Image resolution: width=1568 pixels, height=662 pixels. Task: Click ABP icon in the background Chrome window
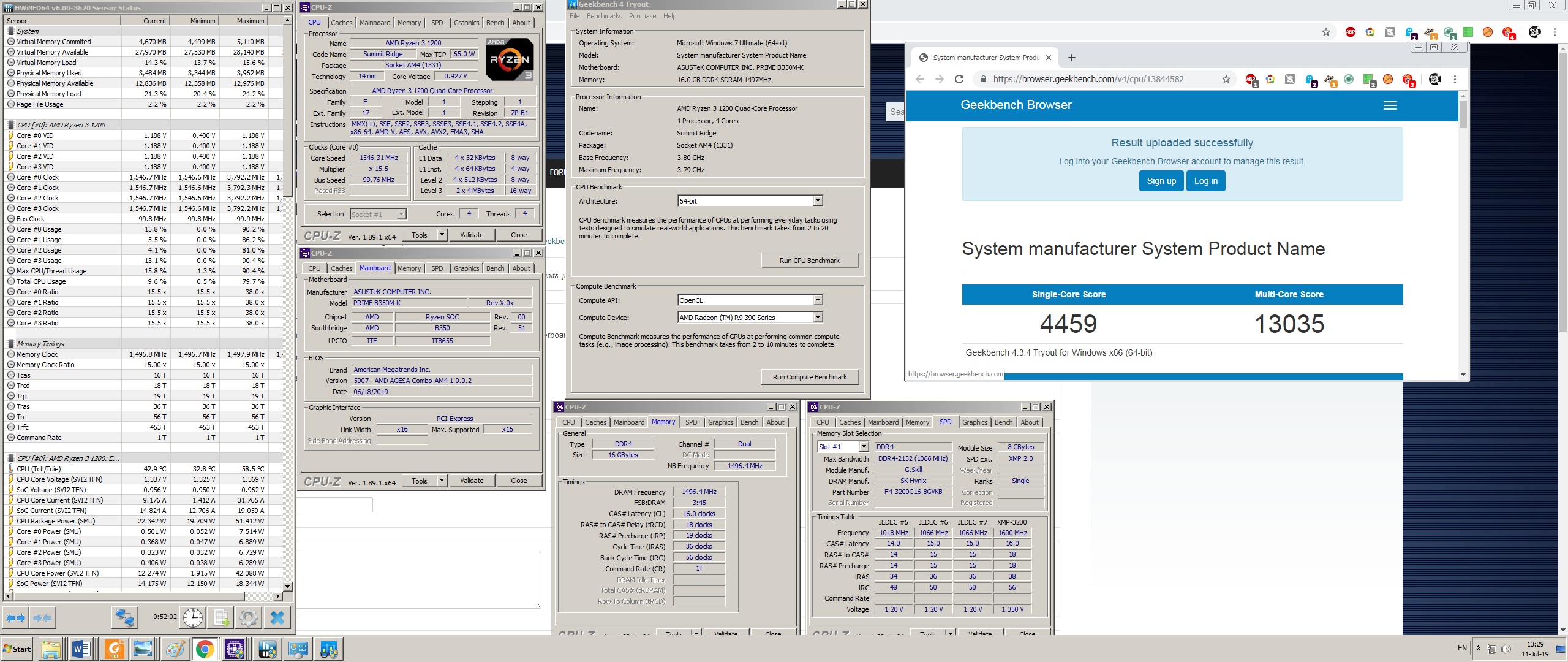(1350, 32)
